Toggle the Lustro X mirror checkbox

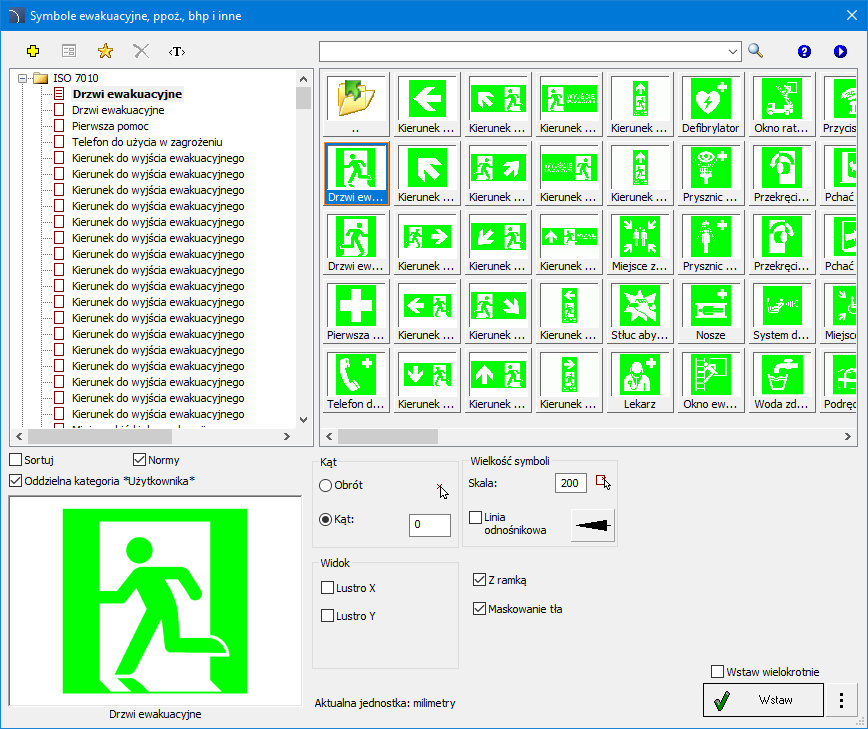328,588
